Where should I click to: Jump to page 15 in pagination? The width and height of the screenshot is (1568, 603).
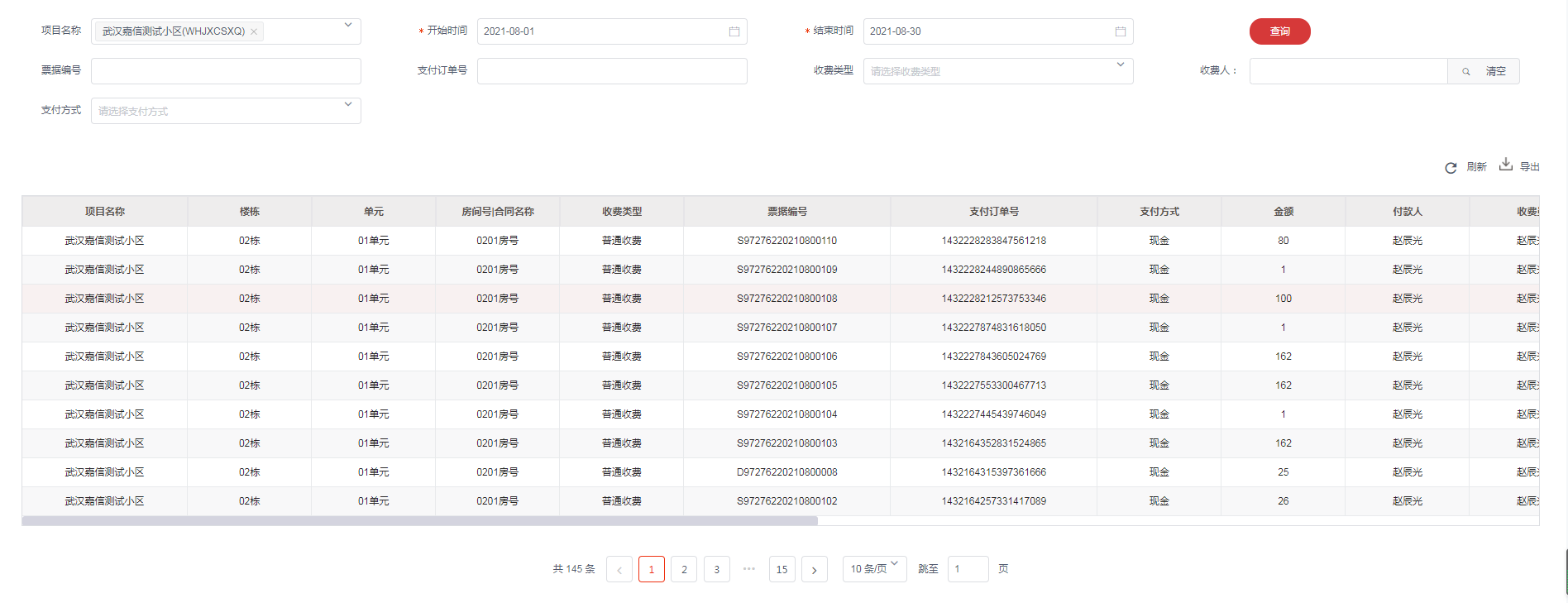tap(782, 569)
